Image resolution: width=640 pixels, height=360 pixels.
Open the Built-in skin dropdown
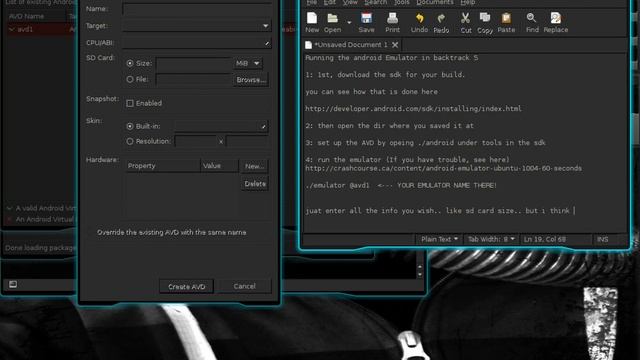point(221,127)
